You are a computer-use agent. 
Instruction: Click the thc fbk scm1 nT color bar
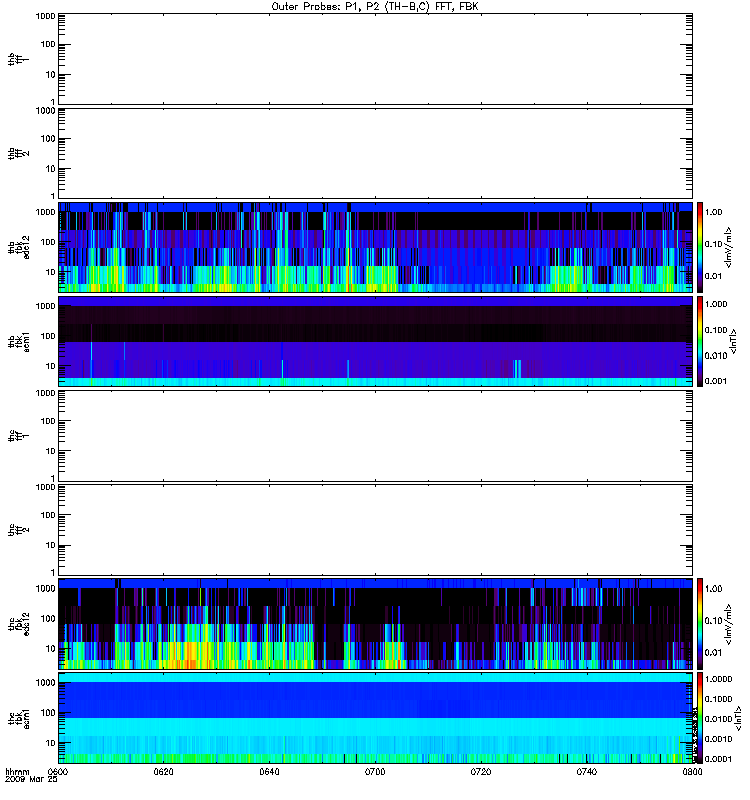(x=700, y=718)
